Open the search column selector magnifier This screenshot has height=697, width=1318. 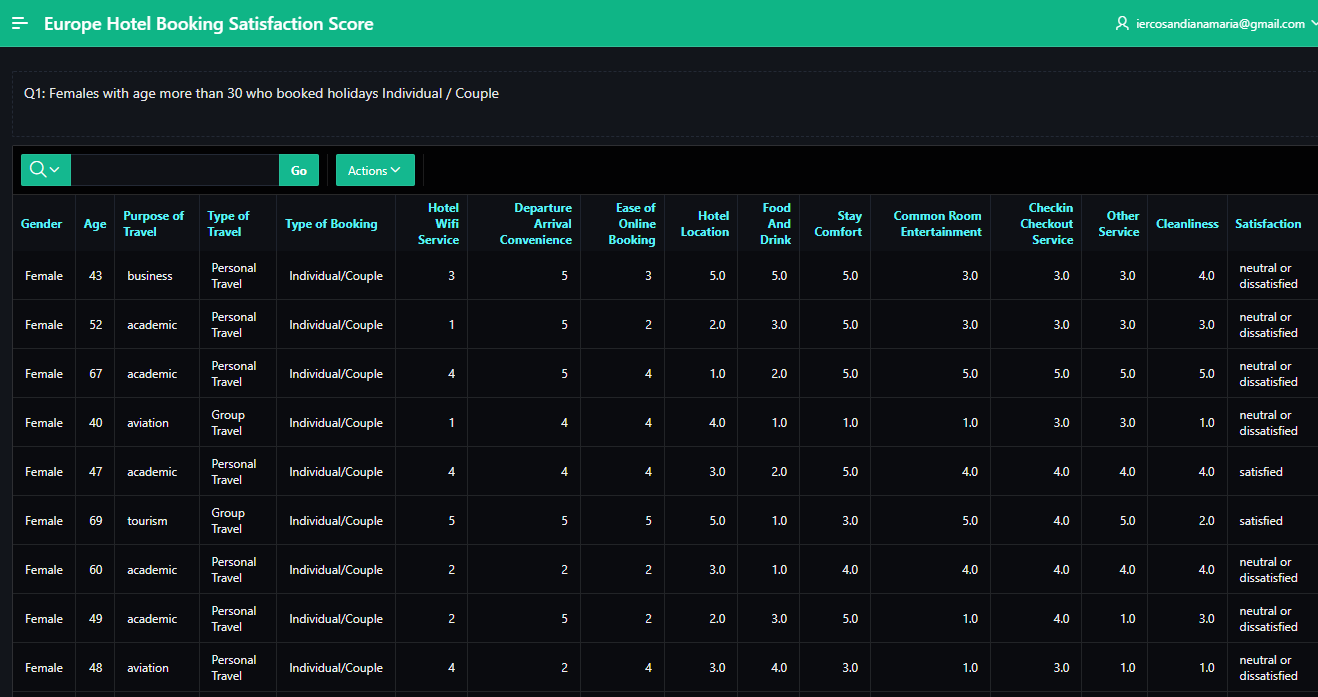coord(45,170)
